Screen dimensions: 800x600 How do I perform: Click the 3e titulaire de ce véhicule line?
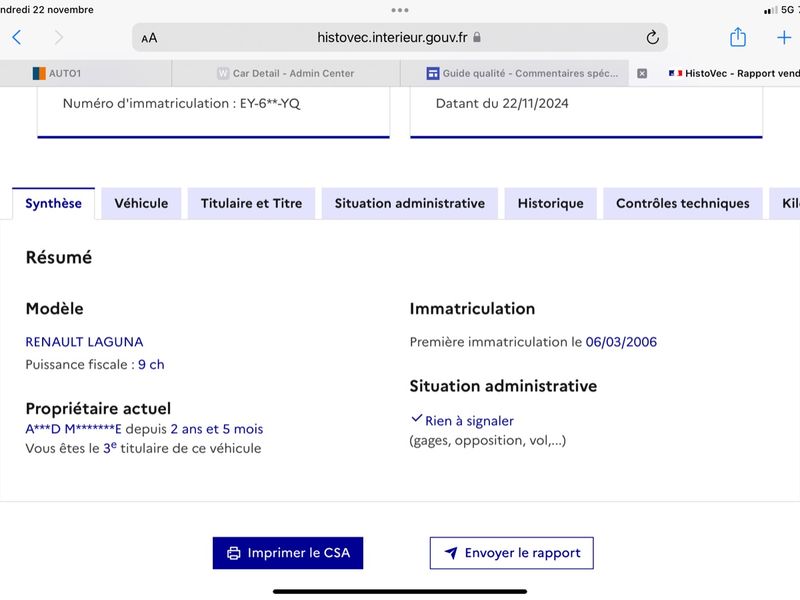(x=143, y=448)
